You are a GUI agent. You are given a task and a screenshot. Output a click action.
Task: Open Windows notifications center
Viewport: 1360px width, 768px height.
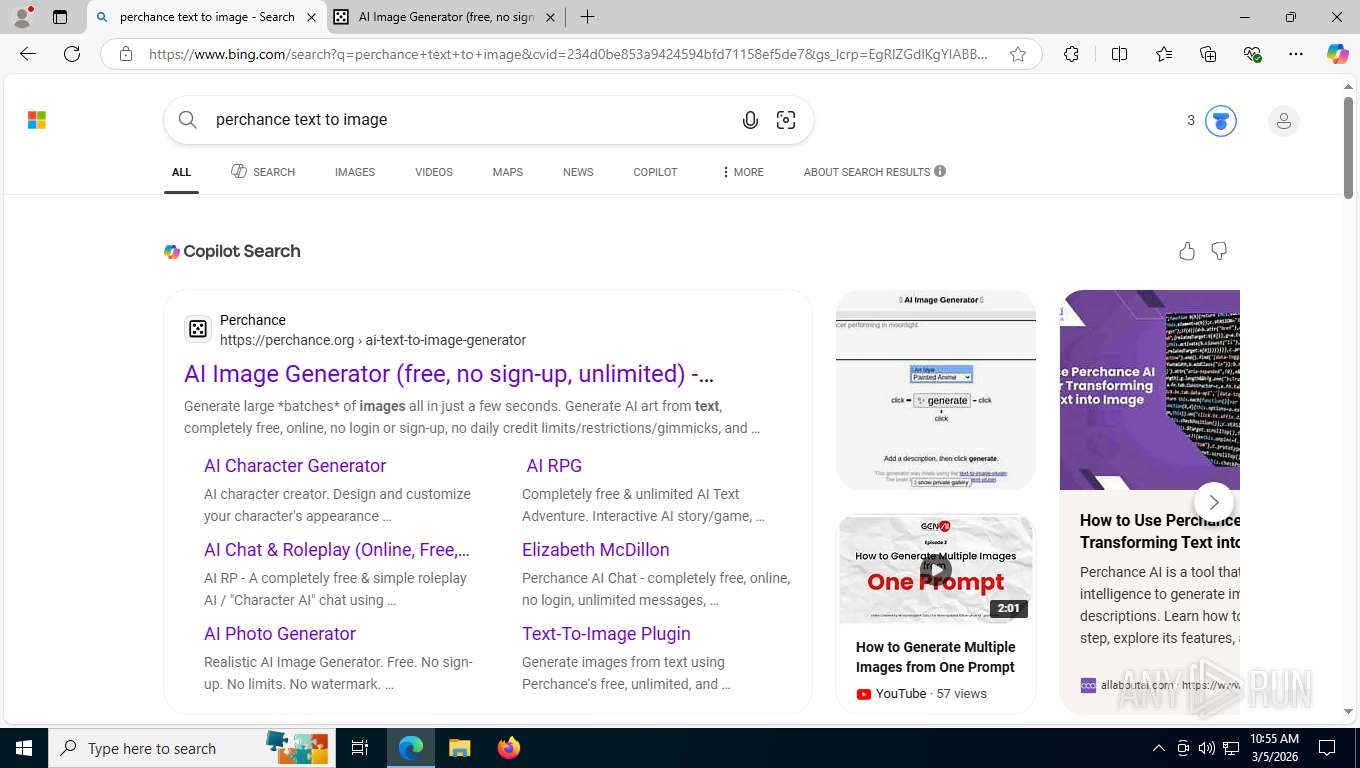click(x=1327, y=748)
